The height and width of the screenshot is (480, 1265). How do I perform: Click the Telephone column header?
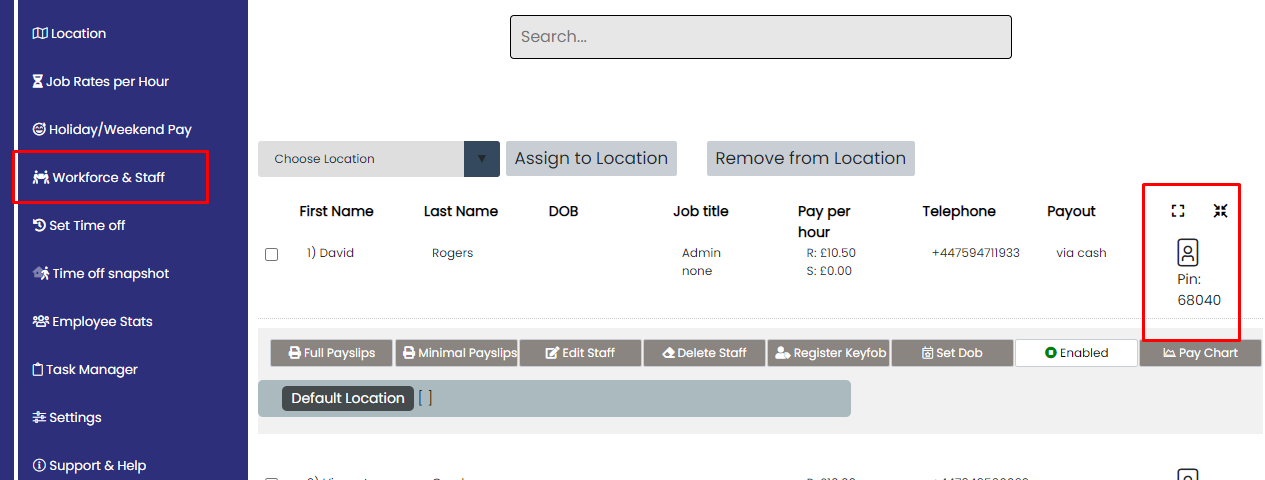959,211
